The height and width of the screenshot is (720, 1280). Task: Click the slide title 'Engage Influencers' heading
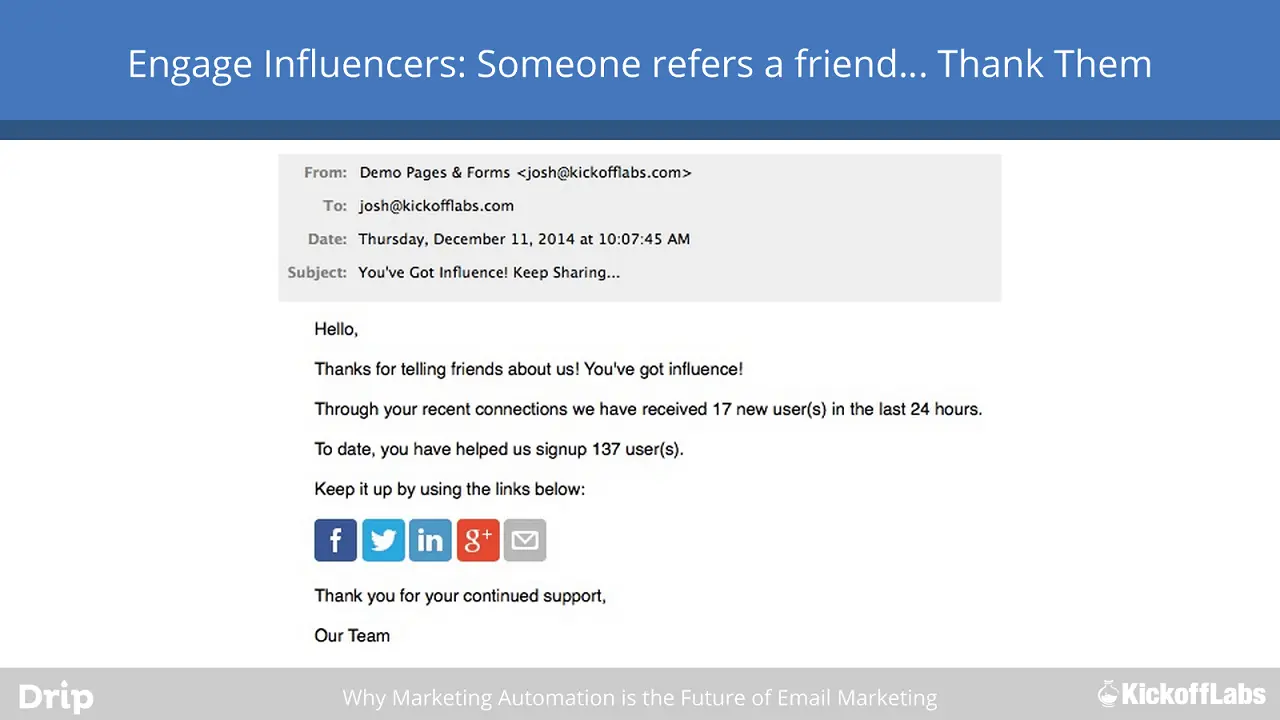tap(640, 64)
